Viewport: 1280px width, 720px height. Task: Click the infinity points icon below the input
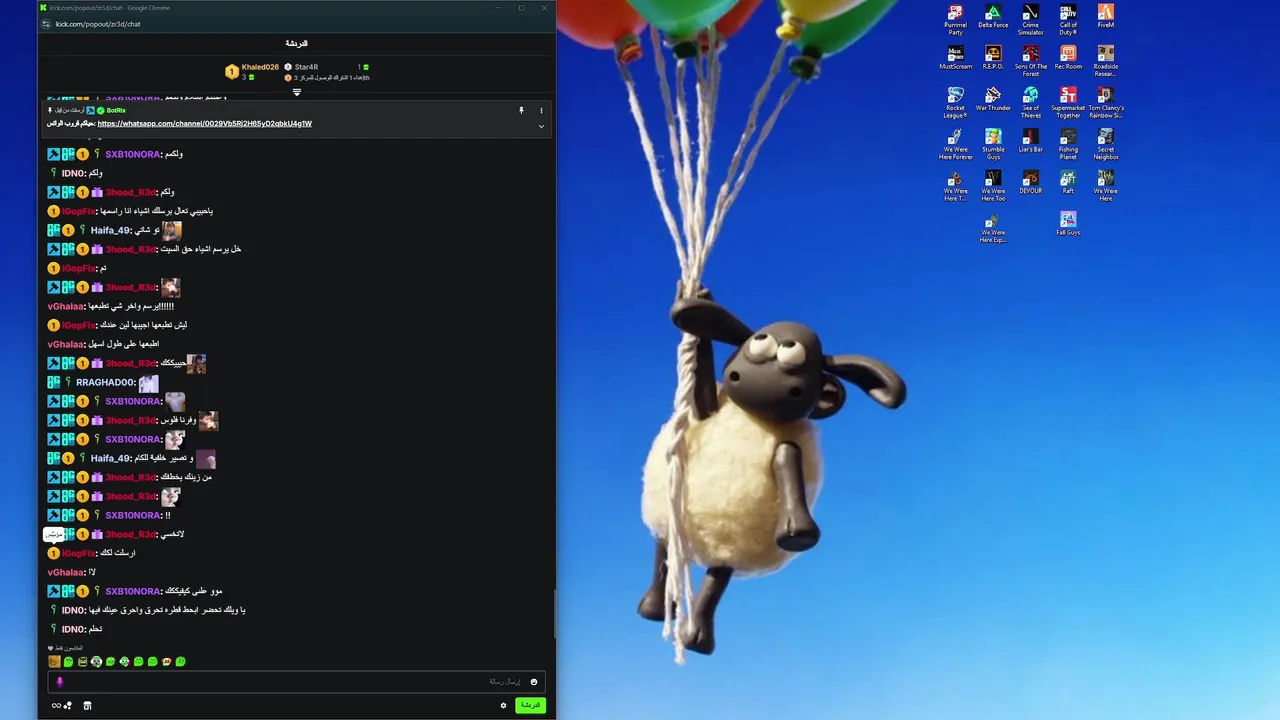[61, 705]
